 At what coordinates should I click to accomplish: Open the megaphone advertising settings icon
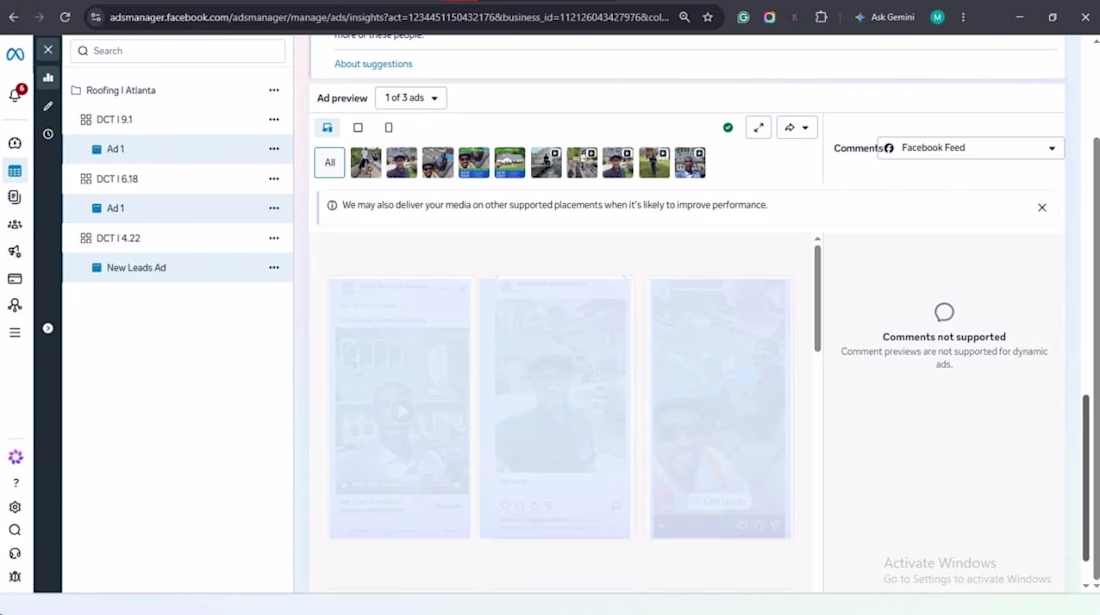[15, 251]
